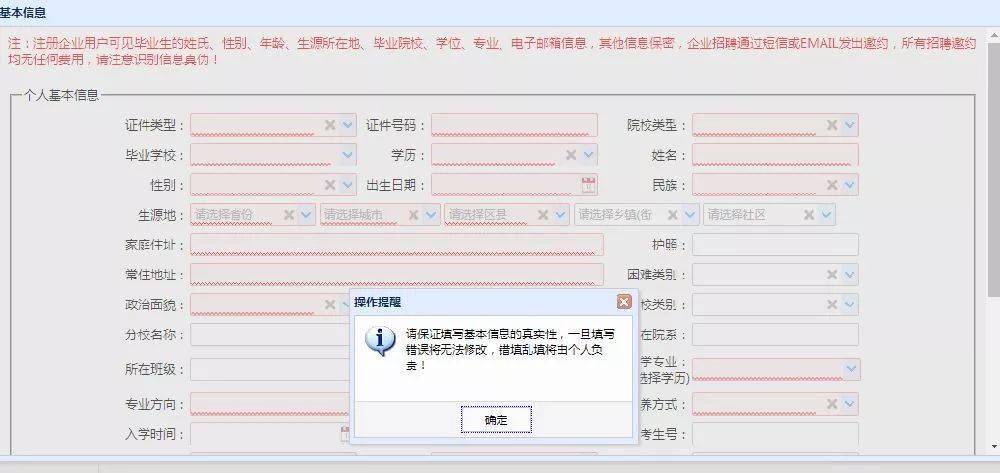
Task: Clear the 院校类型 field using its X icon
Action: (x=831, y=125)
